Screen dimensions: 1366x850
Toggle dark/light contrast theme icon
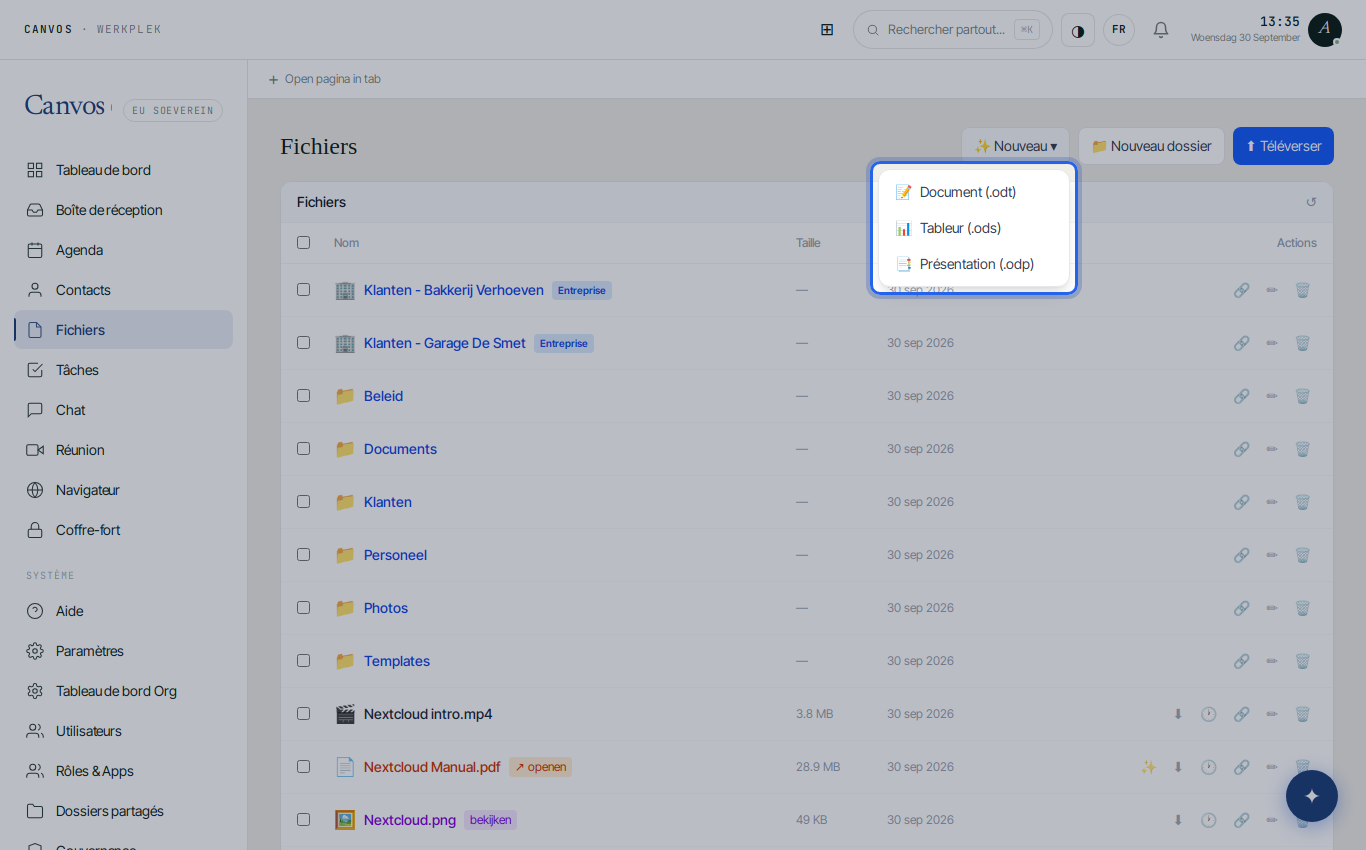coord(1077,30)
